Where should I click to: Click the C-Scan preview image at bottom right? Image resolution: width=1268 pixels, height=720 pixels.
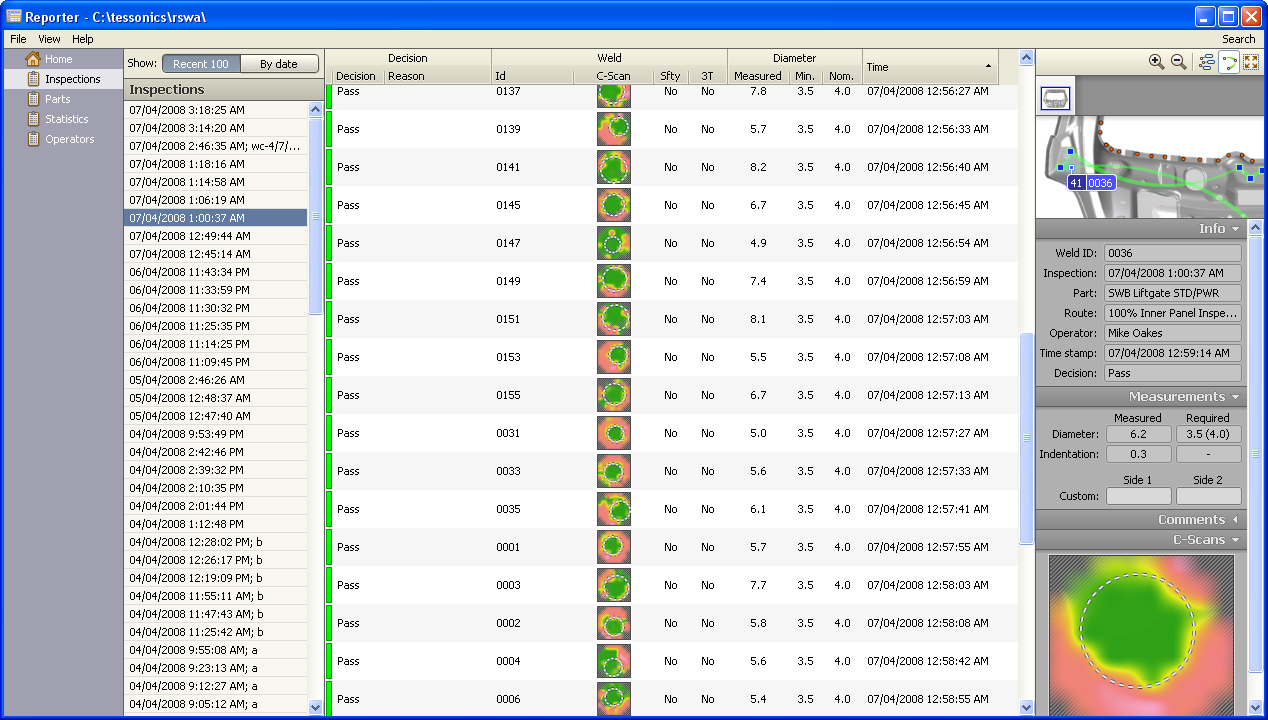pos(1141,633)
